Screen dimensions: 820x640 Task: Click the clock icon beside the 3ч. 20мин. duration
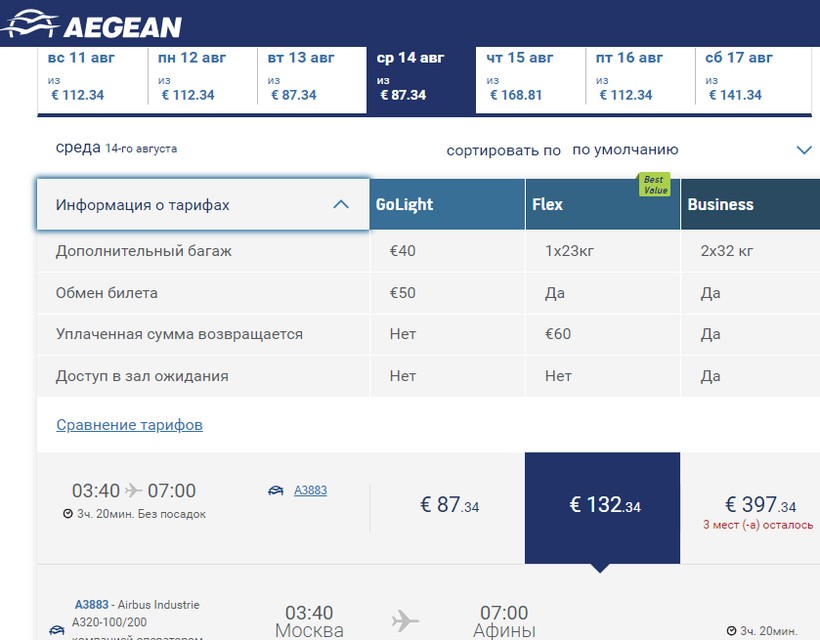point(67,514)
